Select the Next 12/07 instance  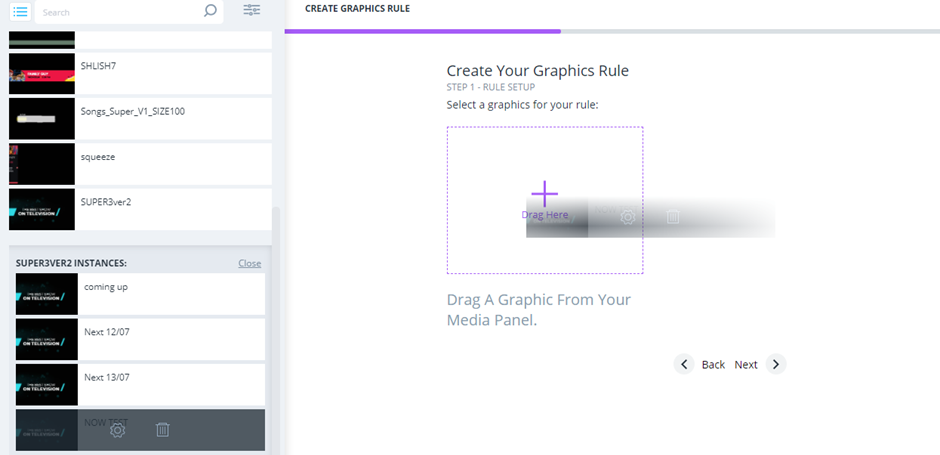point(140,340)
